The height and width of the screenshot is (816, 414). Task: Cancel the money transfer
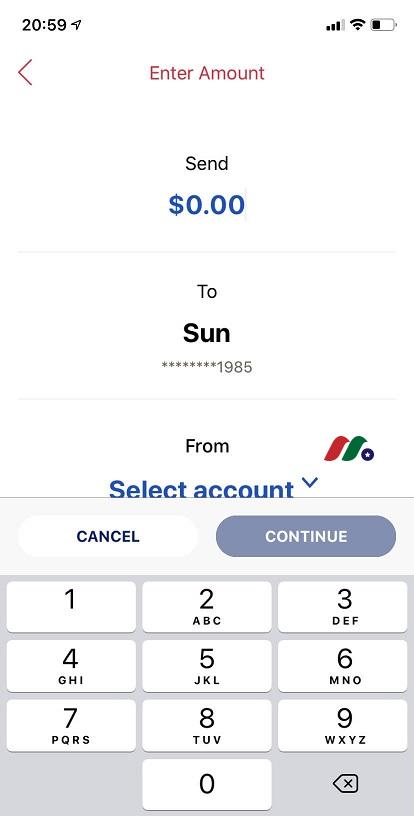coord(108,537)
